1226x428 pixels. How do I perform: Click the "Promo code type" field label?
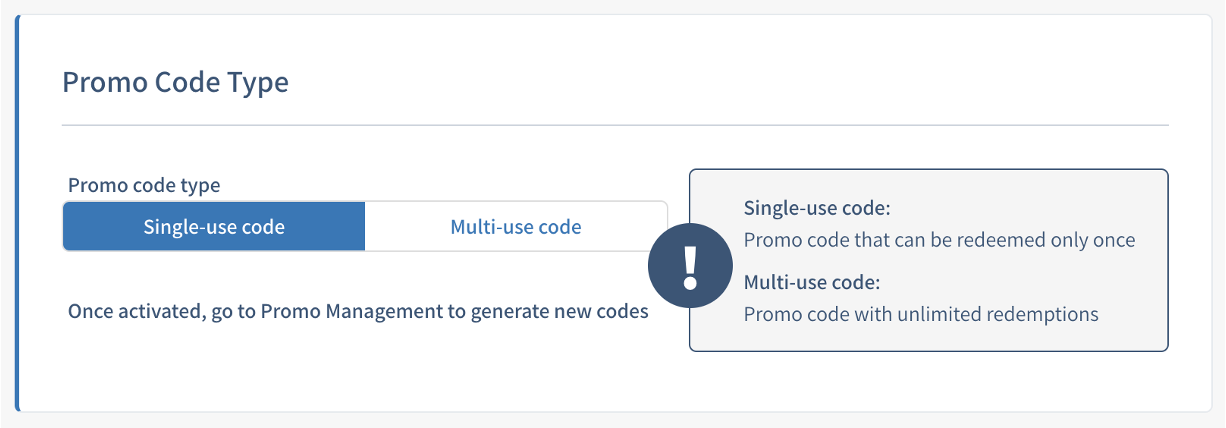pos(144,185)
